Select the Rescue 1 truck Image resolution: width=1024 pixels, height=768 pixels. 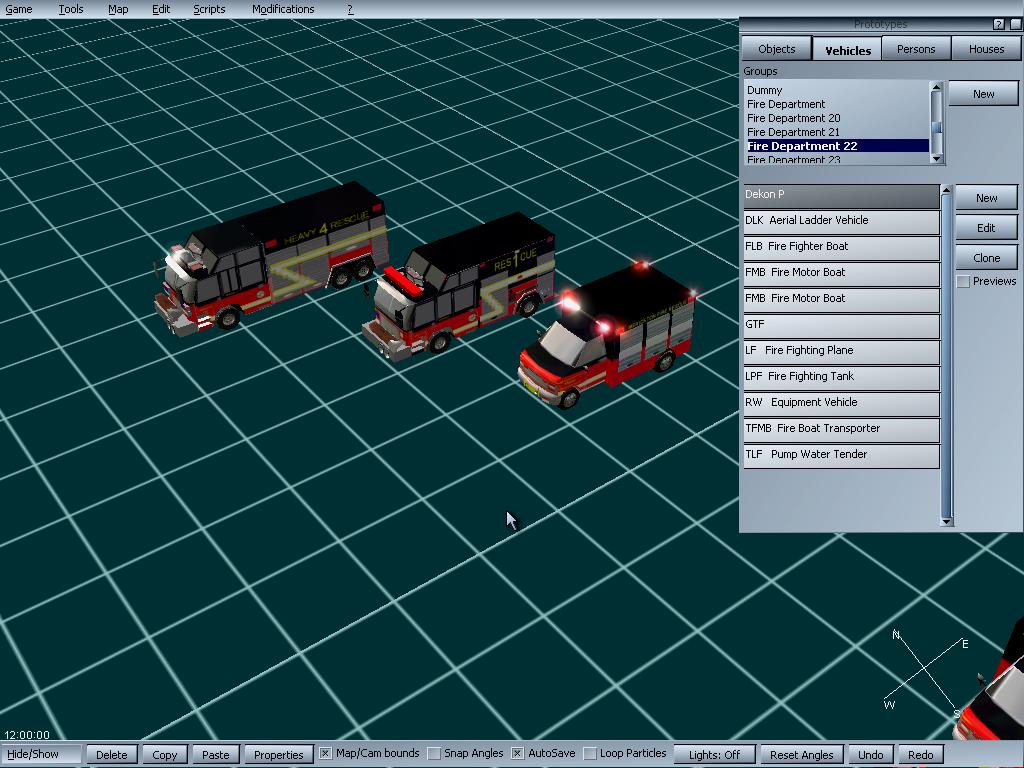[x=460, y=287]
